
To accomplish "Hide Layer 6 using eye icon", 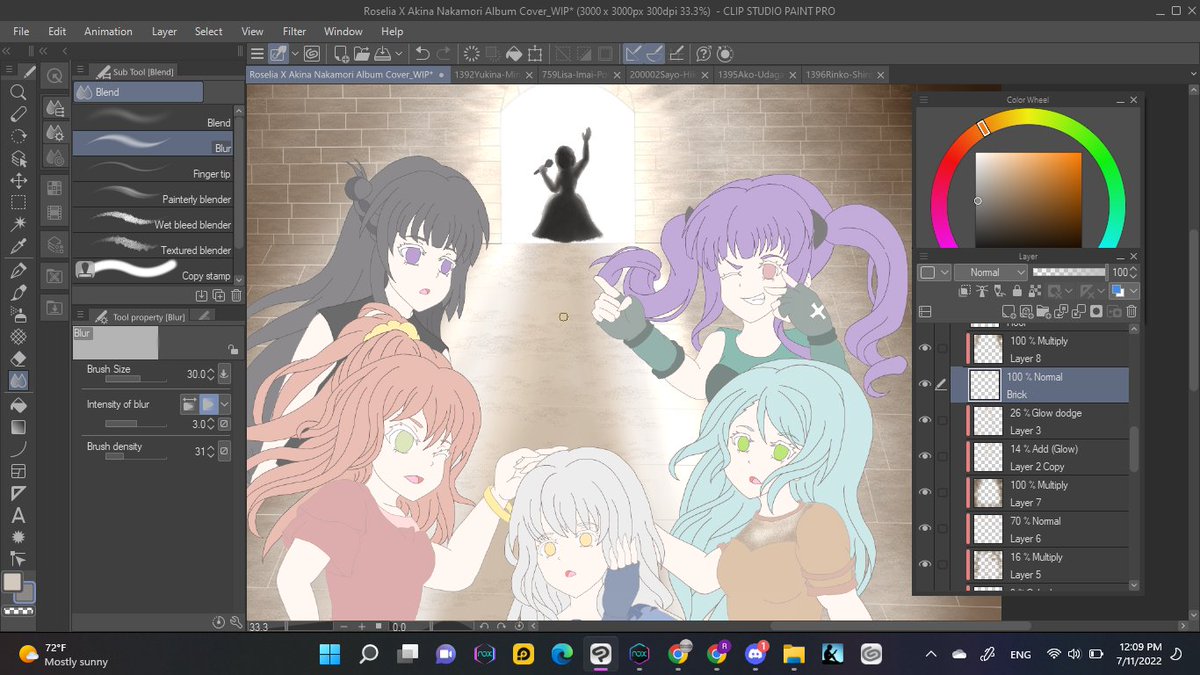I will coord(925,528).
